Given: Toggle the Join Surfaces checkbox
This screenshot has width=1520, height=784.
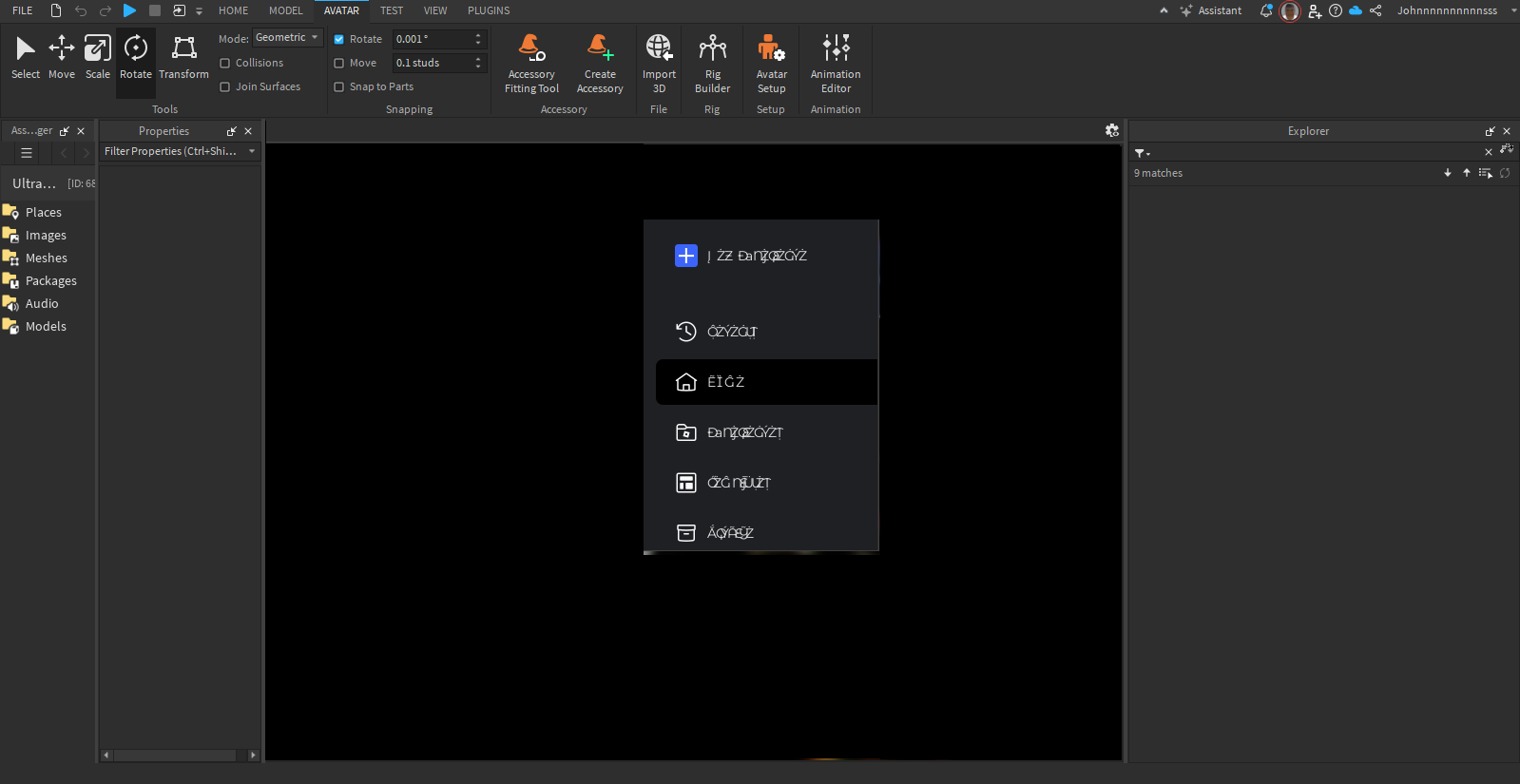Looking at the screenshot, I should (x=225, y=87).
